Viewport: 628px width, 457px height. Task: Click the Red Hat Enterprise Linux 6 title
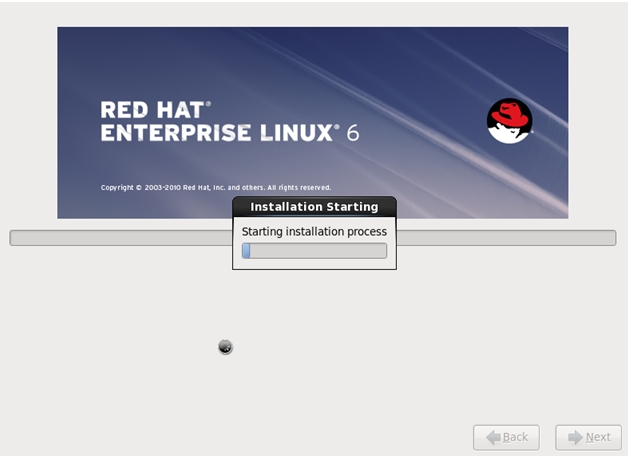pos(229,121)
